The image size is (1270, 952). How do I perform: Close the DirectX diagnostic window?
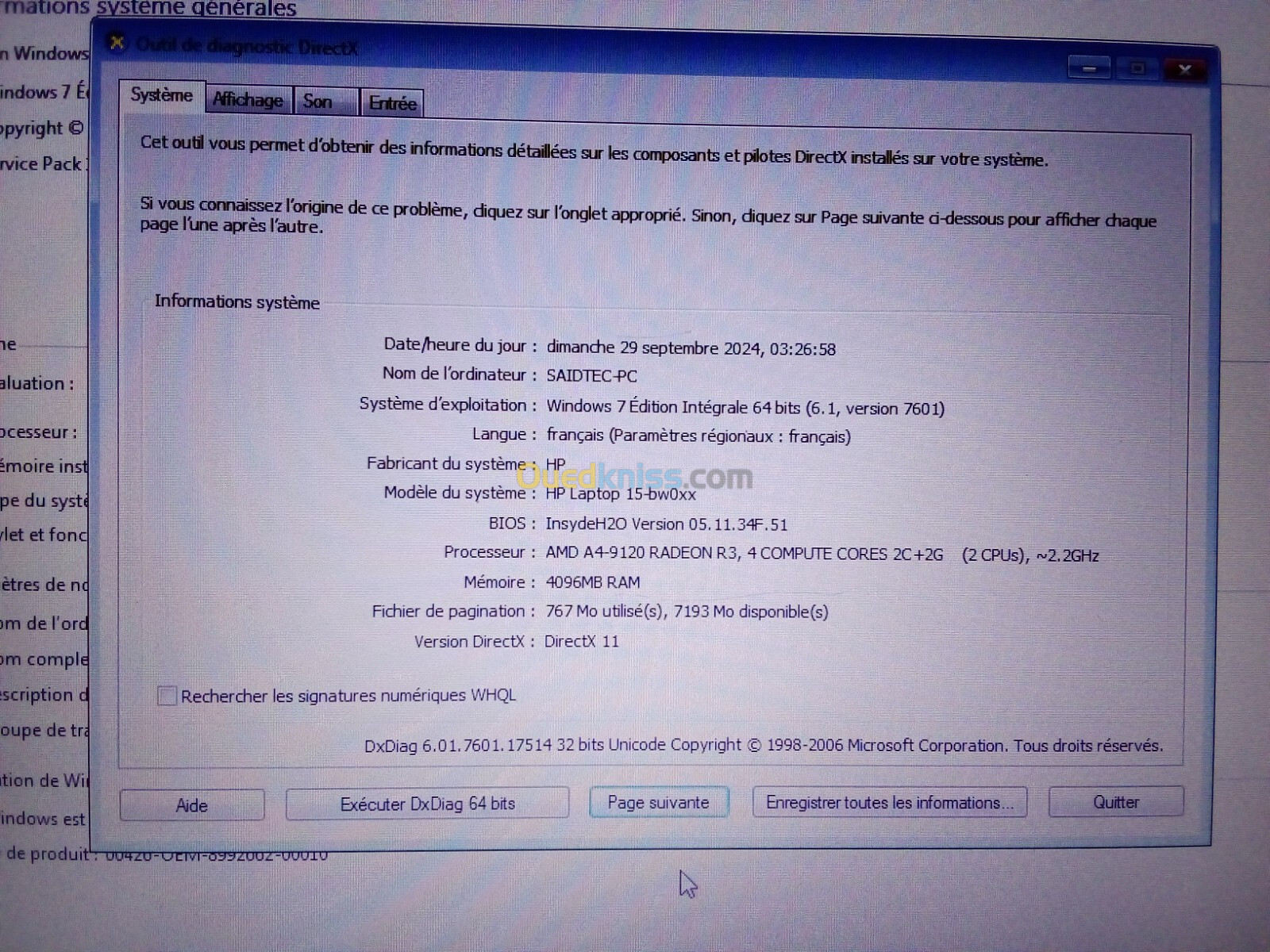tap(1185, 70)
